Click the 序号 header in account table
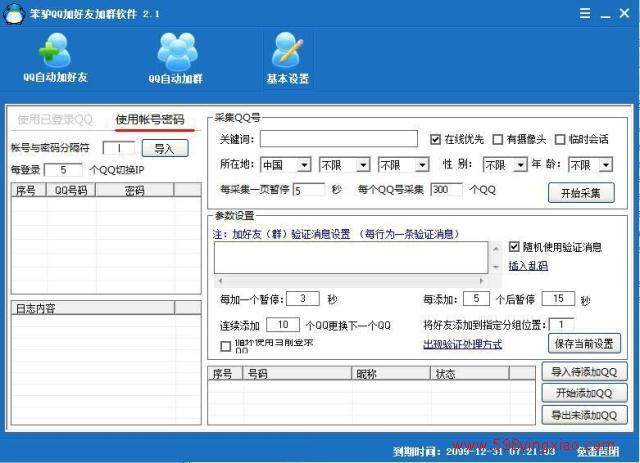The width and height of the screenshot is (640, 463). click(29, 190)
